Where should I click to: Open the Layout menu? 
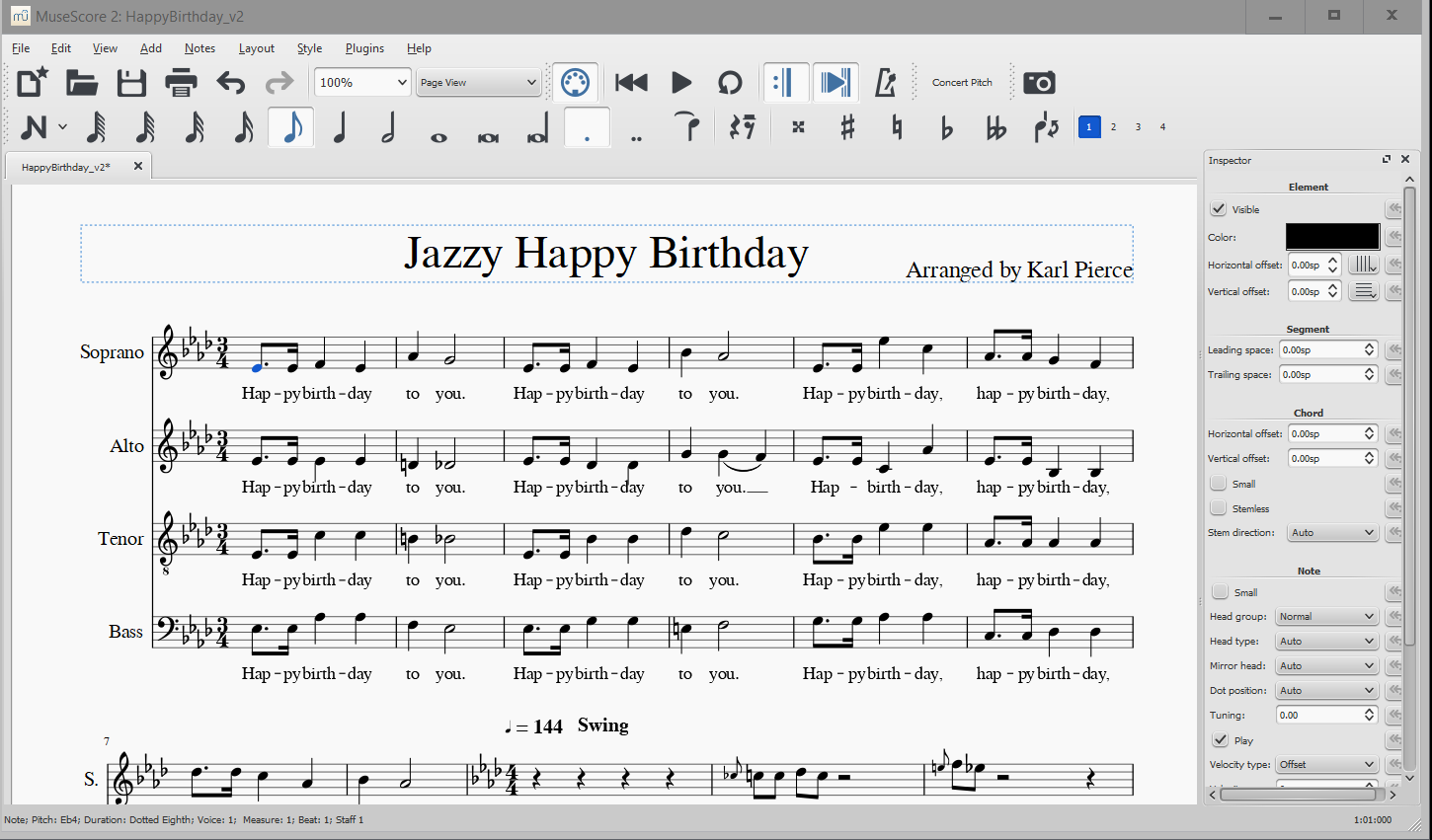pyautogui.click(x=257, y=48)
